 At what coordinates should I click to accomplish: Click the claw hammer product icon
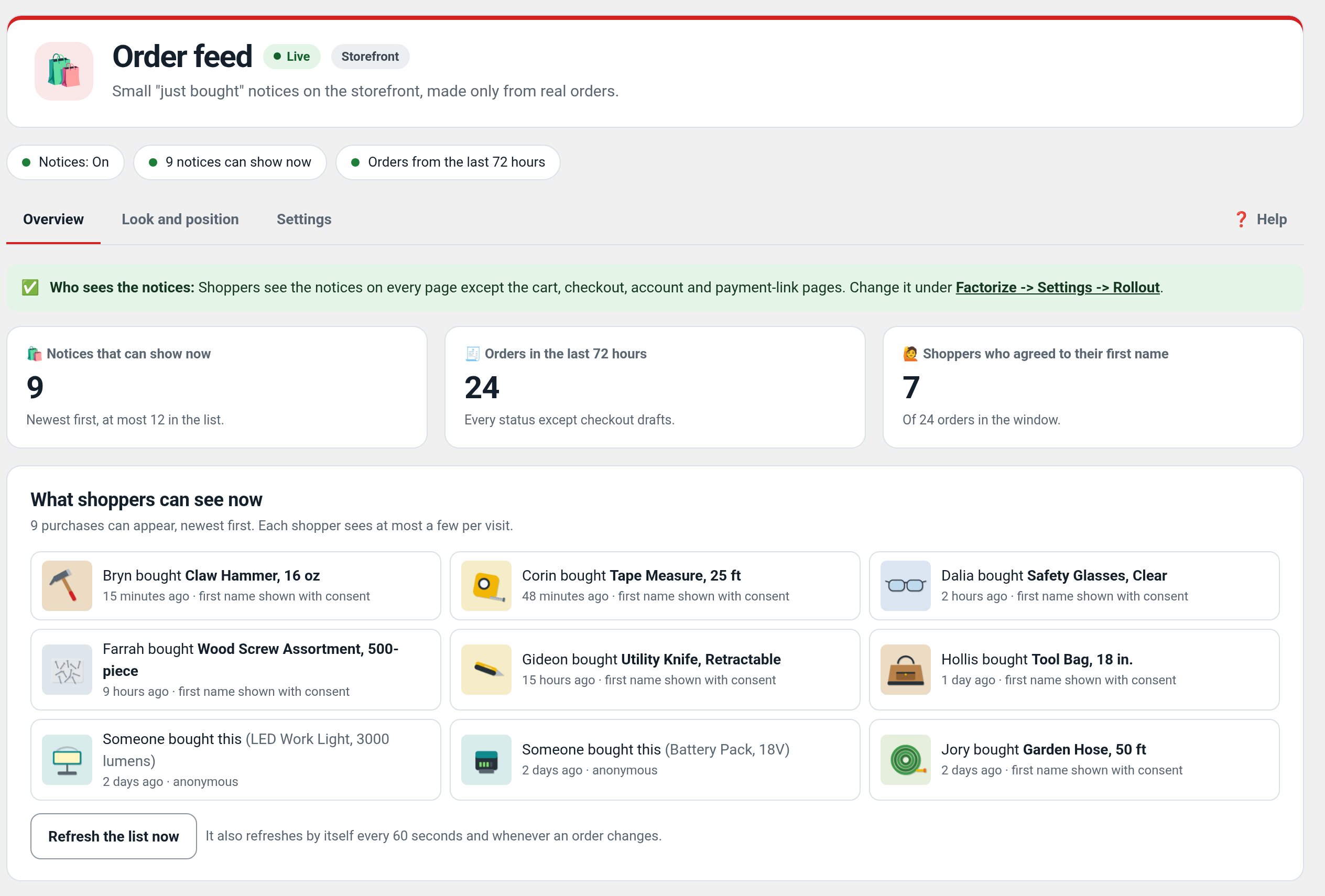[x=67, y=585]
